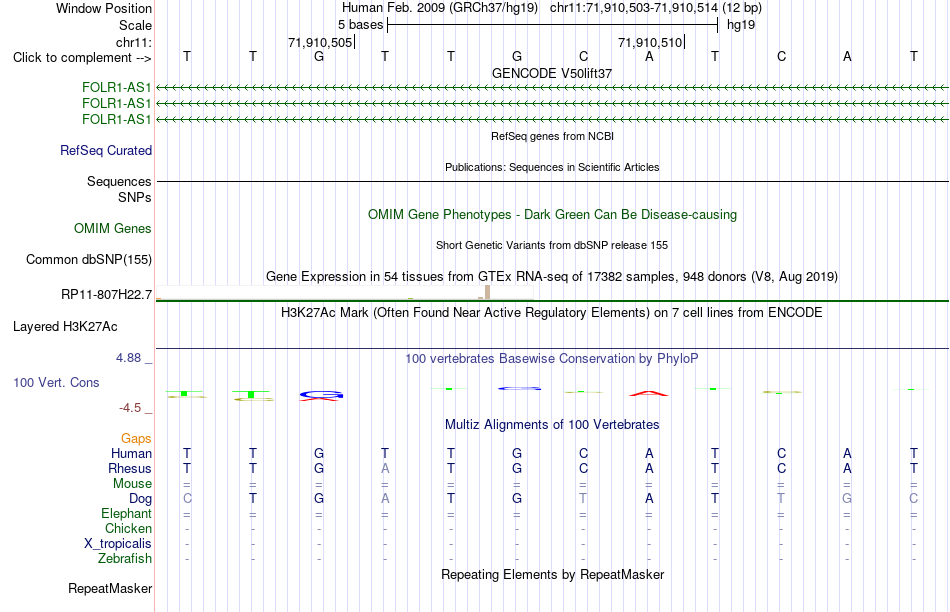Click the OMIM Gene Phenotypes track title
950x612 pixels.
tap(553, 215)
